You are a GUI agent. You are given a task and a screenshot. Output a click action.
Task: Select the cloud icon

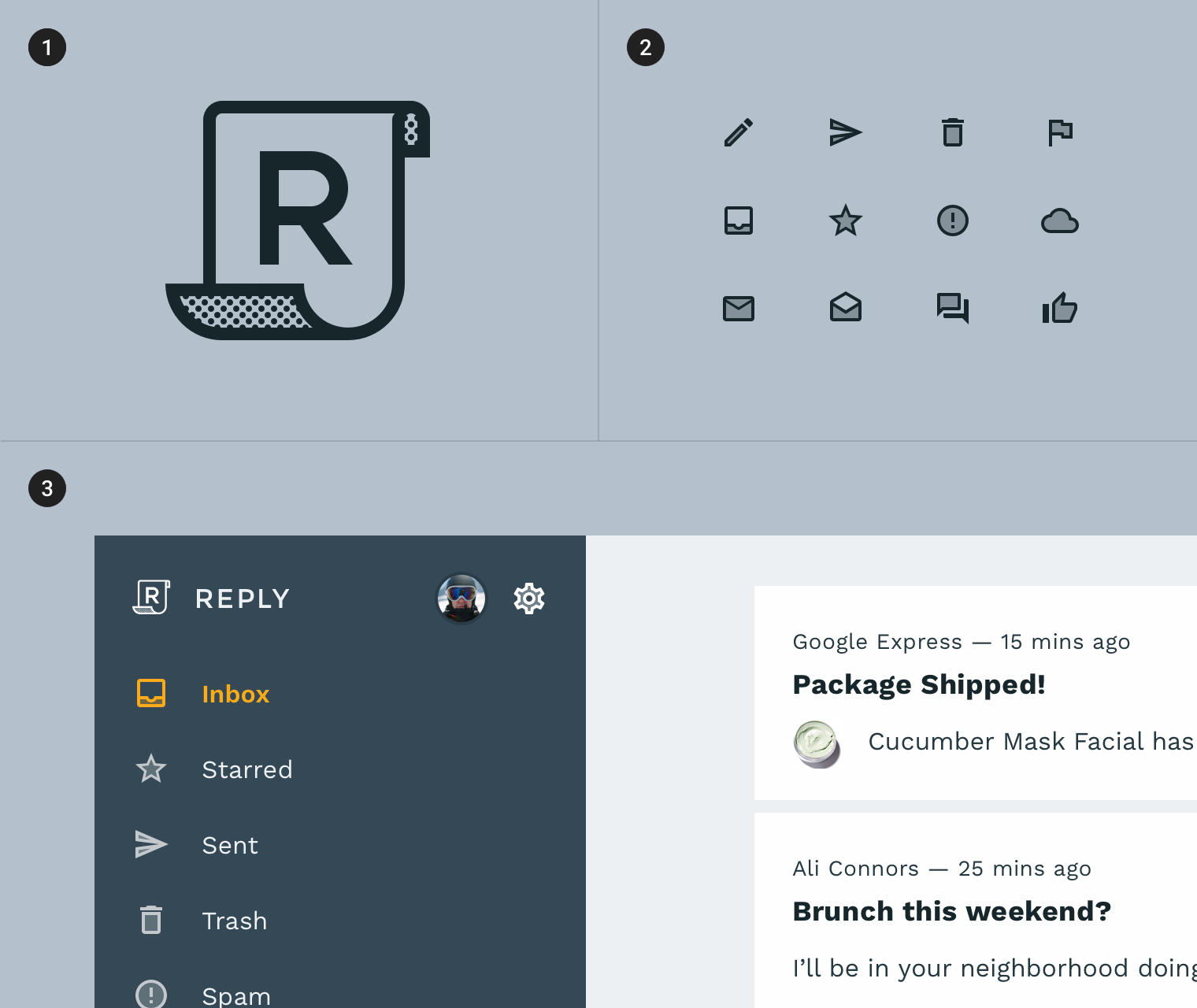point(1060,221)
